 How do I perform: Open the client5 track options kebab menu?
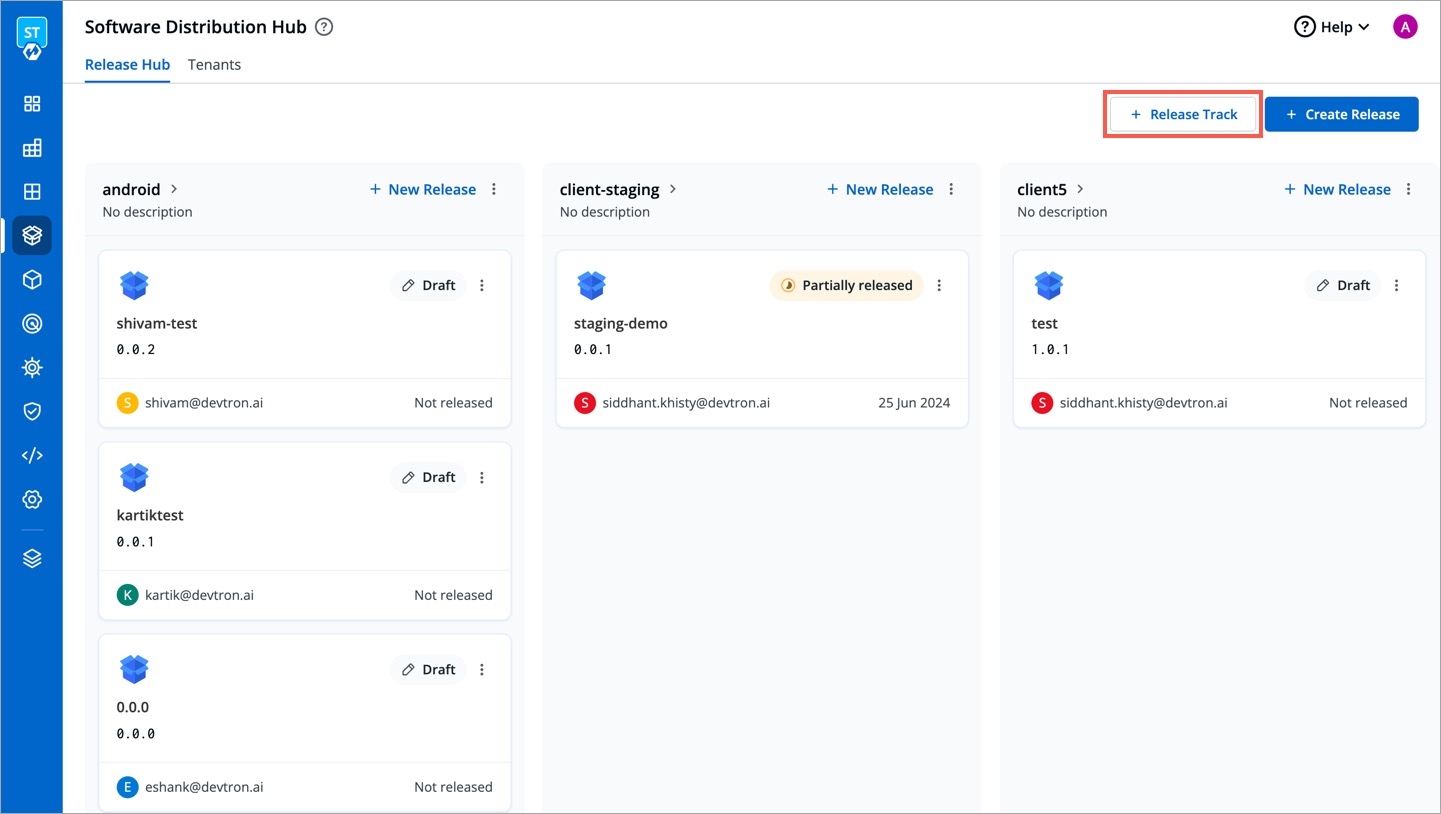[x=1409, y=190]
